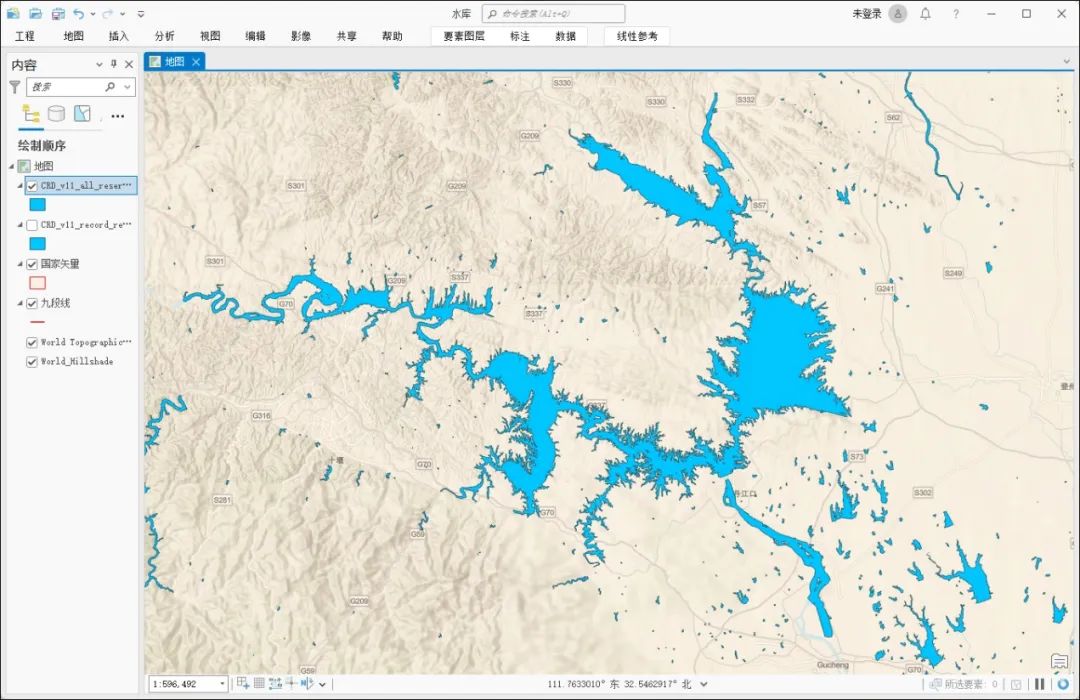This screenshot has width=1080, height=700.
Task: List by selection icon
Action: pos(82,114)
